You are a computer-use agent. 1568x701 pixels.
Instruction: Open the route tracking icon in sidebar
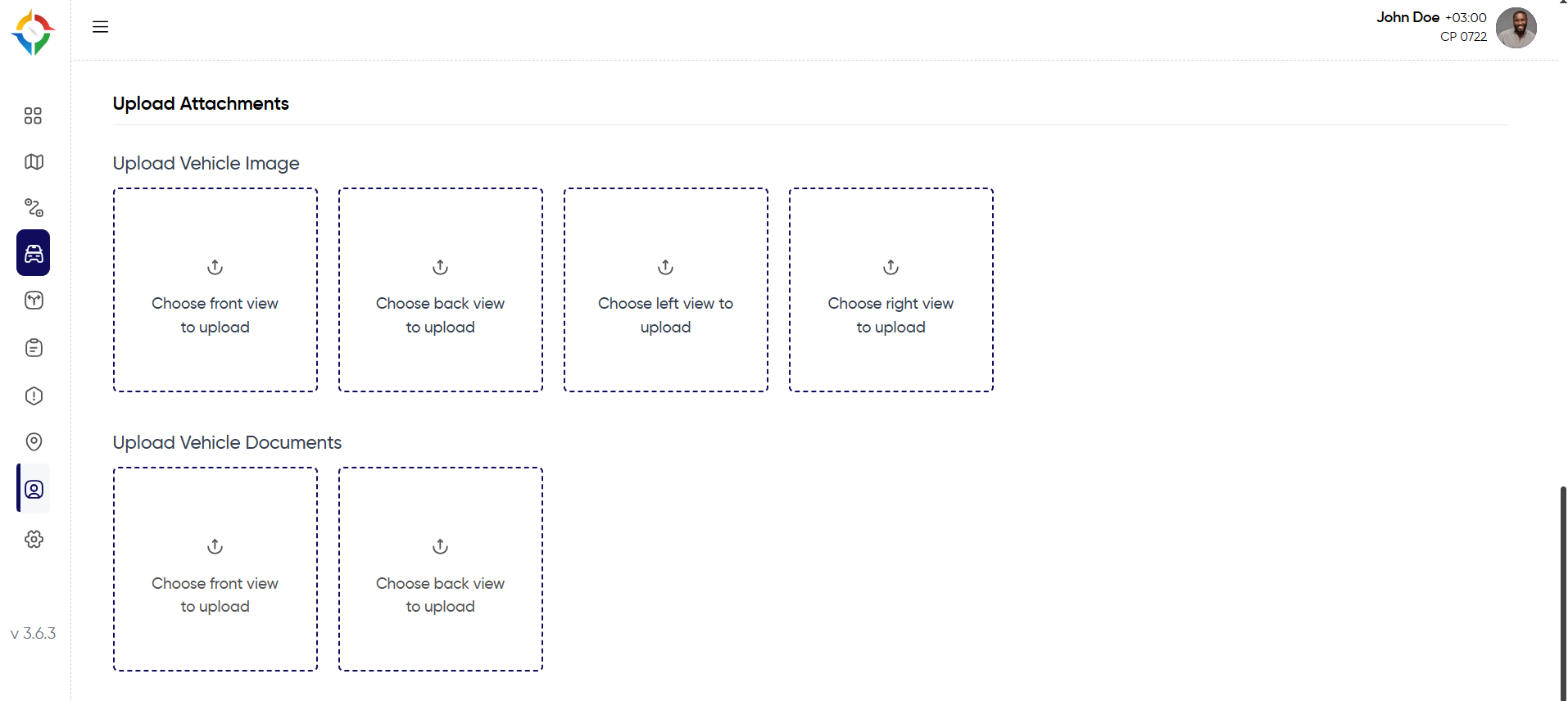[34, 207]
